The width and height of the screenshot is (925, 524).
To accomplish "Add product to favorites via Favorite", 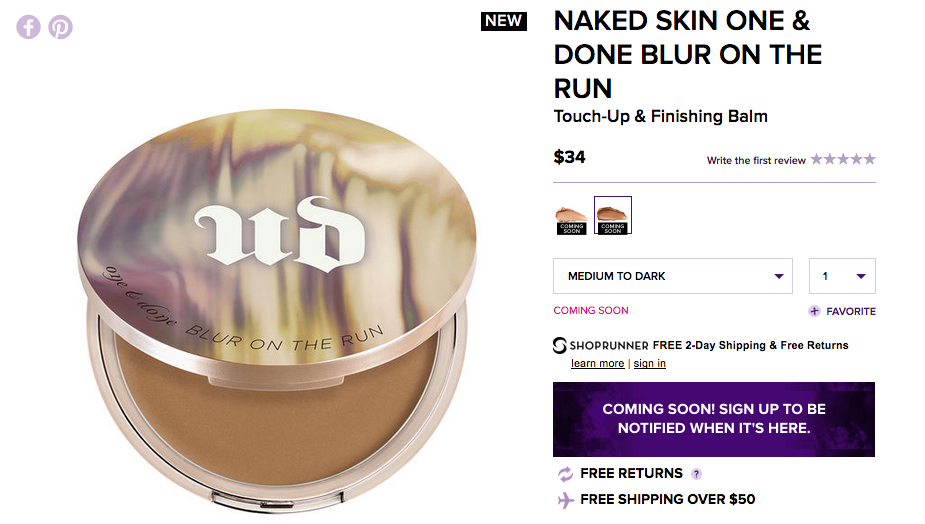I will (851, 312).
